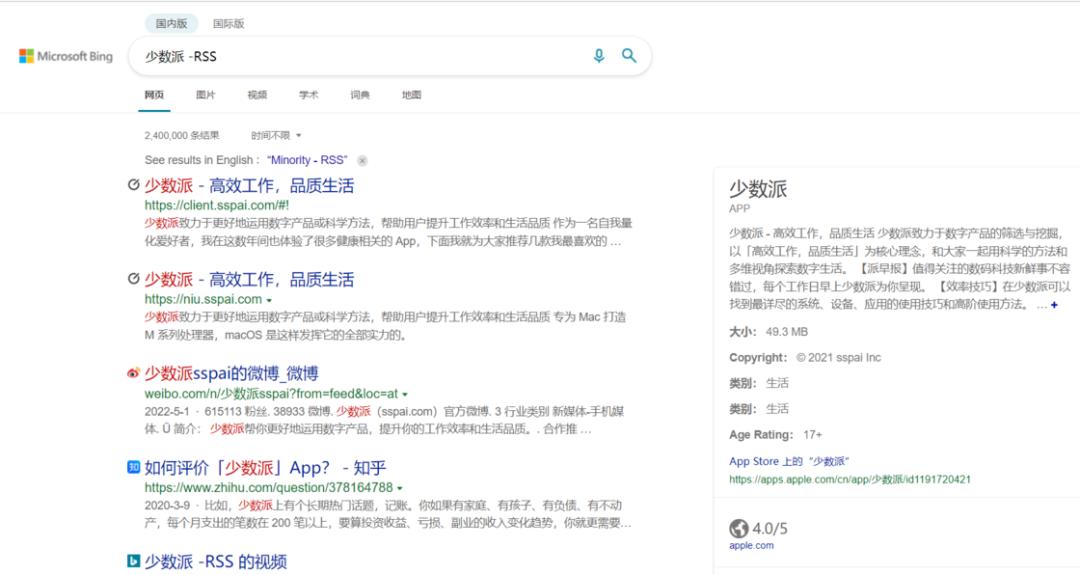
Task: Open the 学术 academic tab
Action: coord(309,95)
